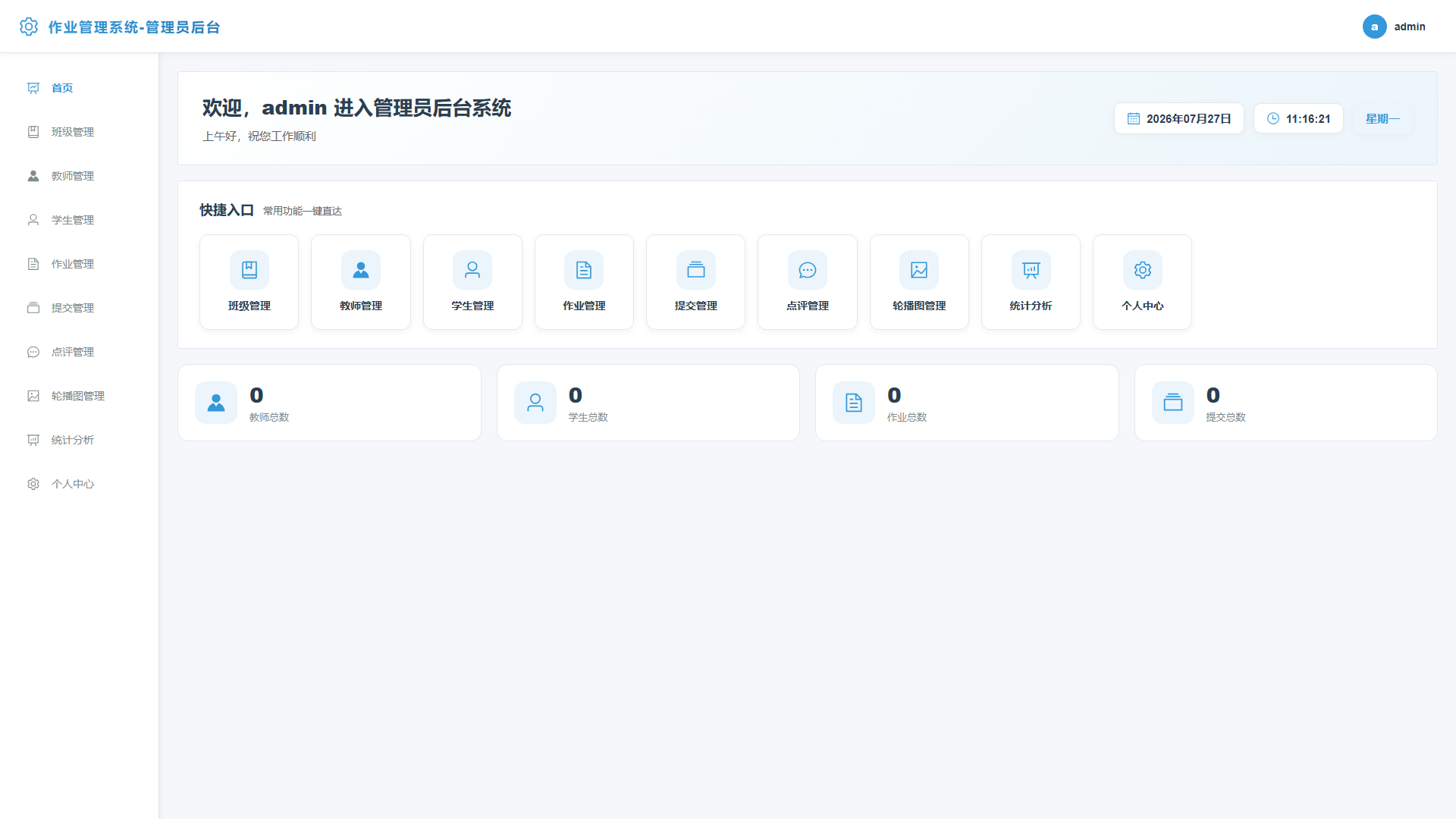
Task: Click the admin avatar circle
Action: (x=1374, y=27)
